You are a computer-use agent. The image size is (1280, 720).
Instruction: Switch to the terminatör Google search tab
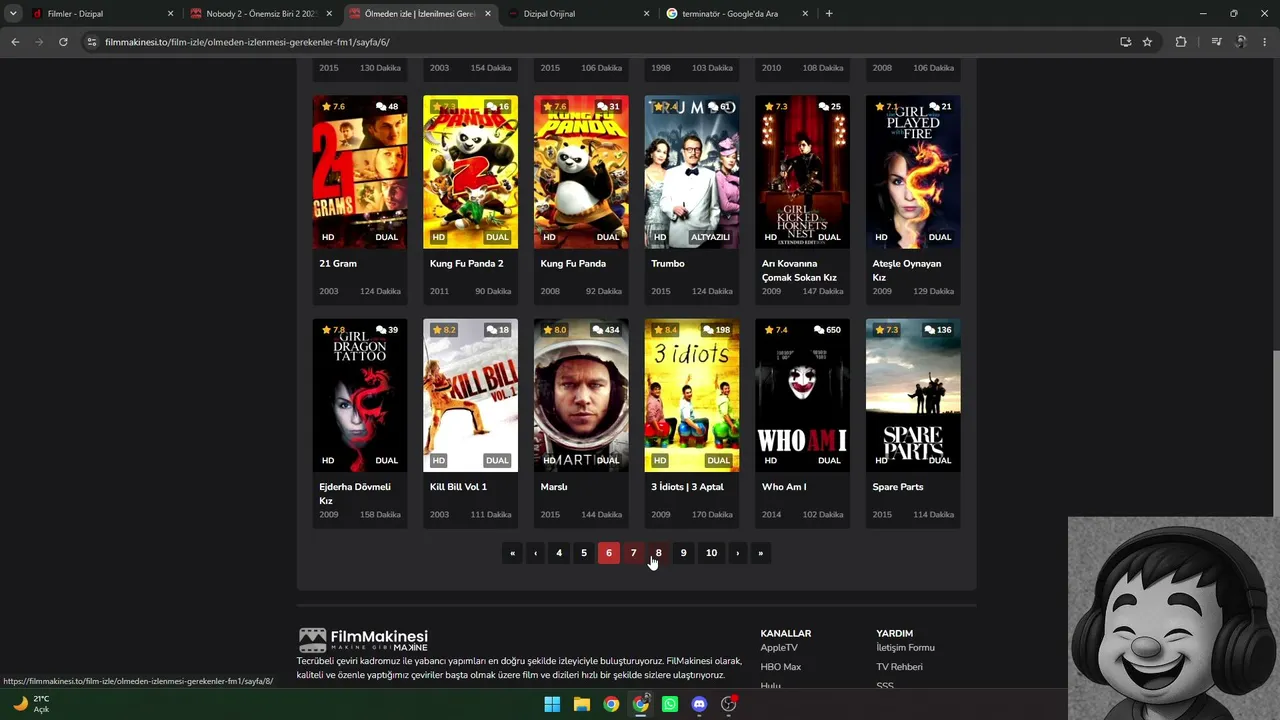736,14
